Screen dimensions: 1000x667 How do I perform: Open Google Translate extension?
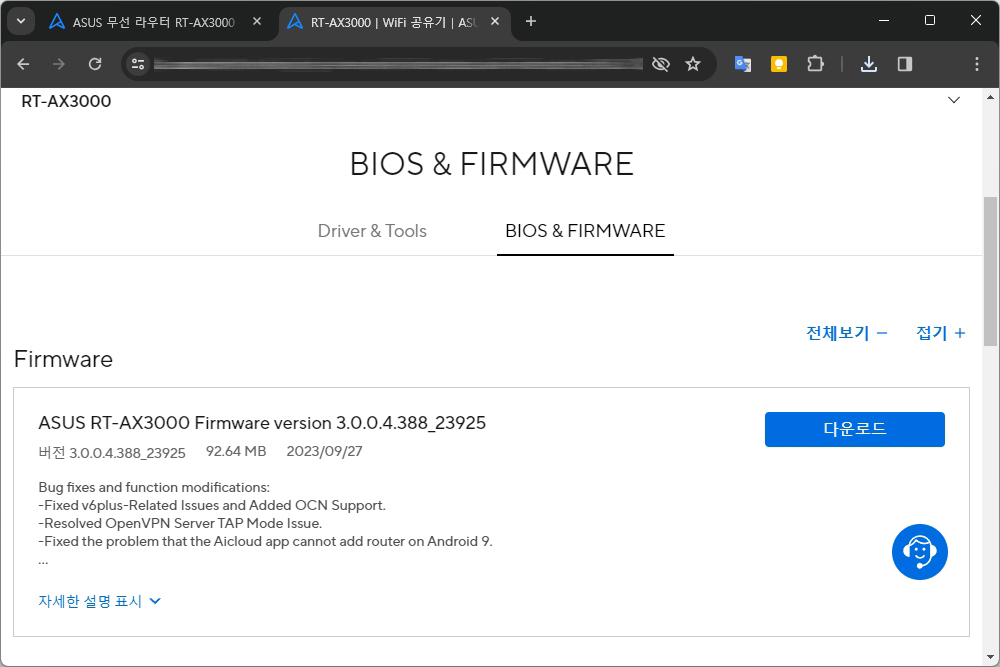pyautogui.click(x=743, y=64)
